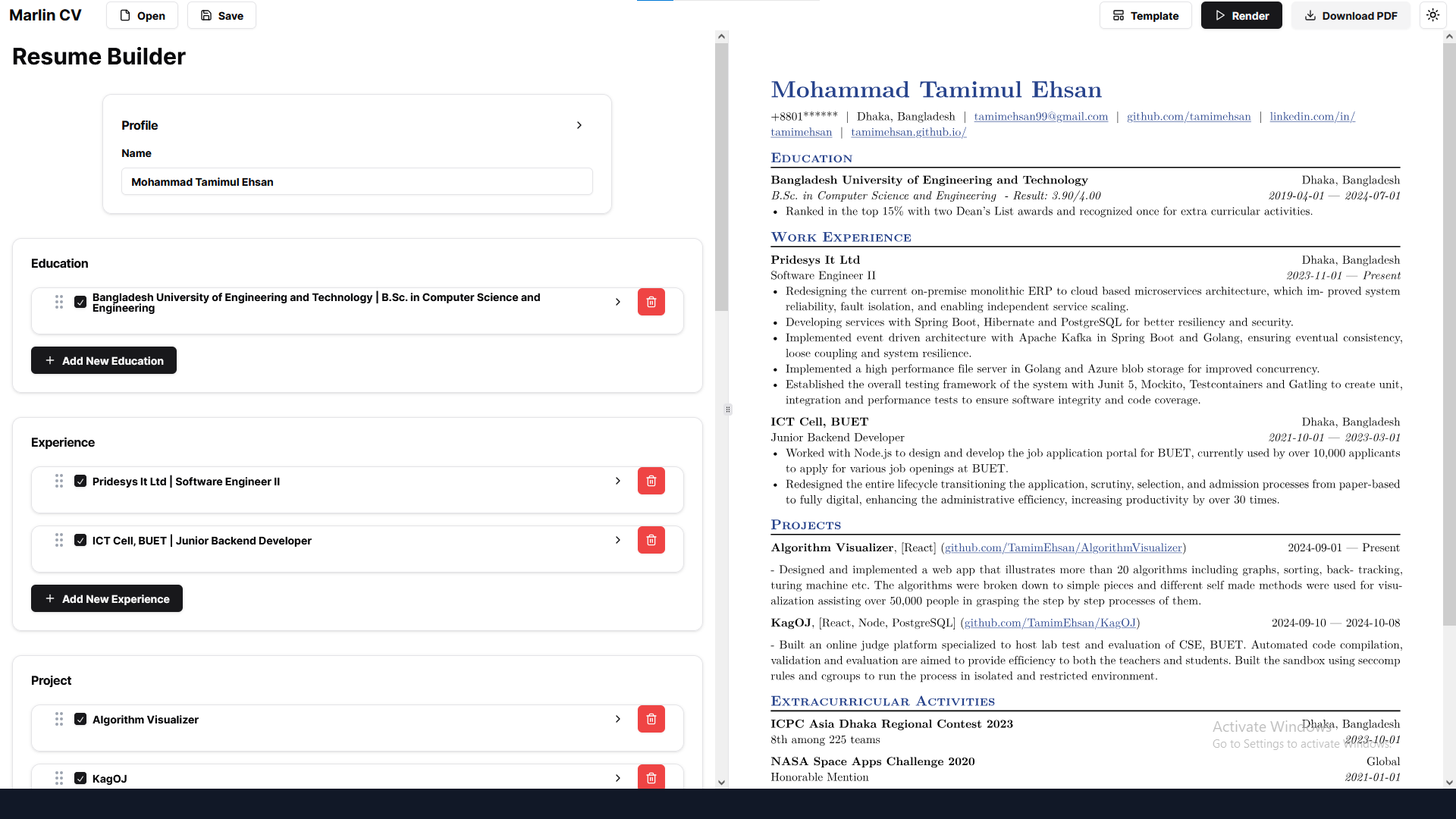The height and width of the screenshot is (819, 1456).
Task: Uncheck the Pridesys It Ltd checkbox
Action: coord(80,481)
